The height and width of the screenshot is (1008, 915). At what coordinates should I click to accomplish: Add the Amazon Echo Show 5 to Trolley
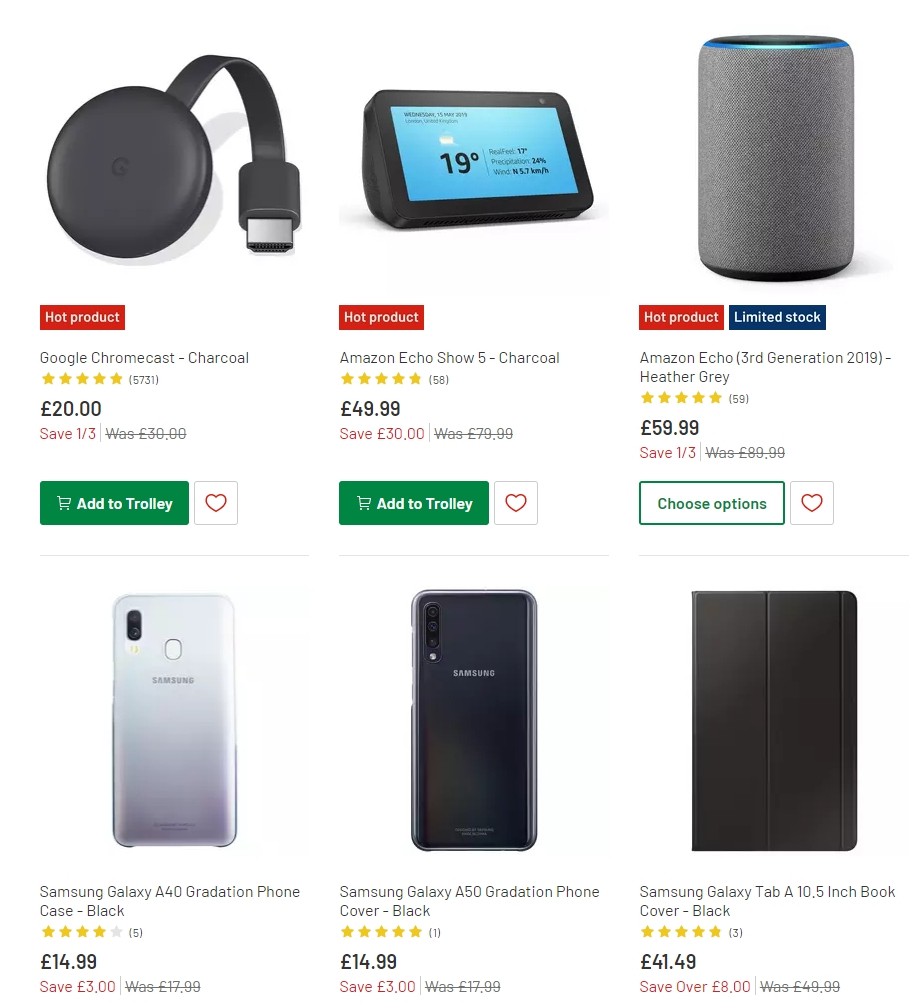pyautogui.click(x=413, y=503)
